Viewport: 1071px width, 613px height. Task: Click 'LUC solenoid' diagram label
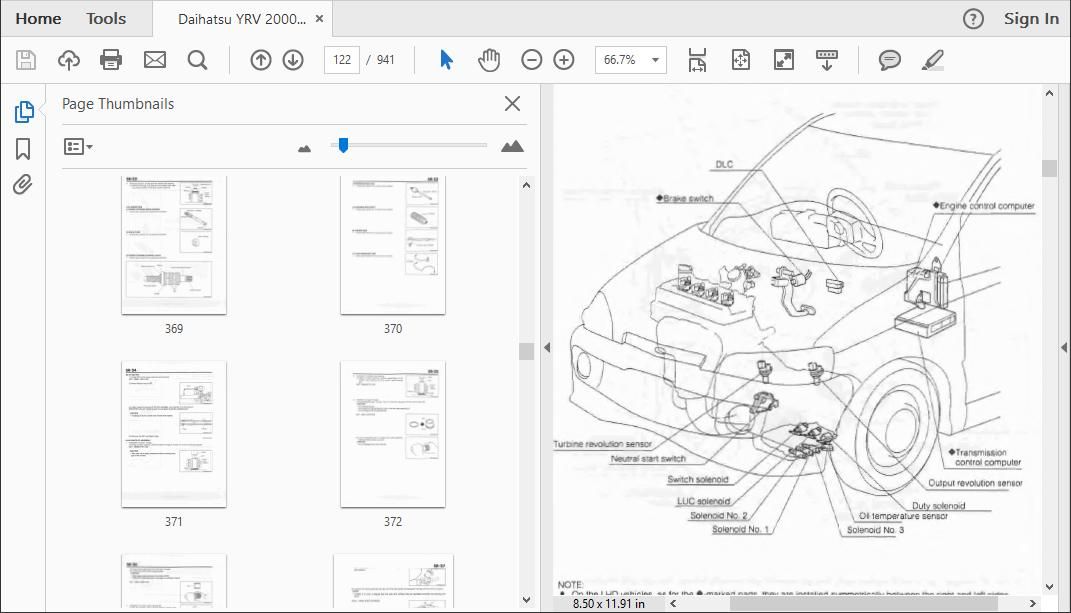704,501
